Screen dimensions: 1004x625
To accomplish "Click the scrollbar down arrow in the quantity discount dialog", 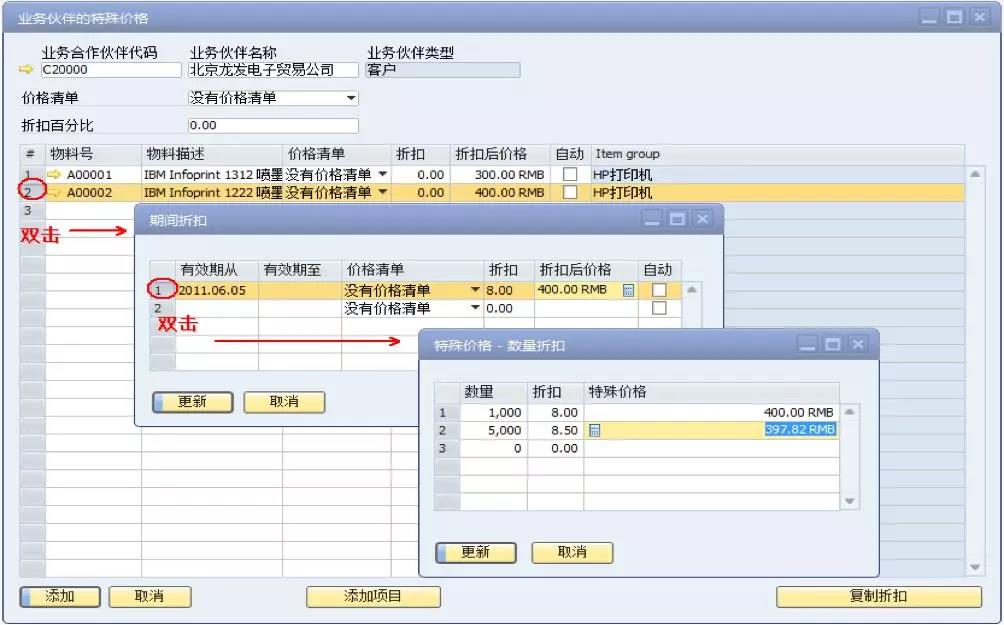I will point(848,501).
